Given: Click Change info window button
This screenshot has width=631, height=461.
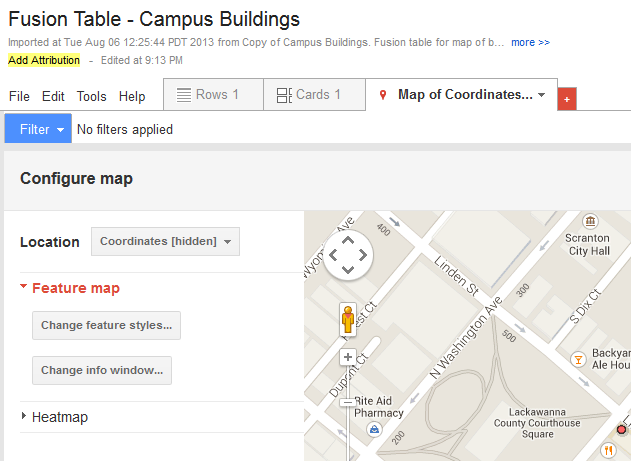Looking at the screenshot, I should coord(102,370).
